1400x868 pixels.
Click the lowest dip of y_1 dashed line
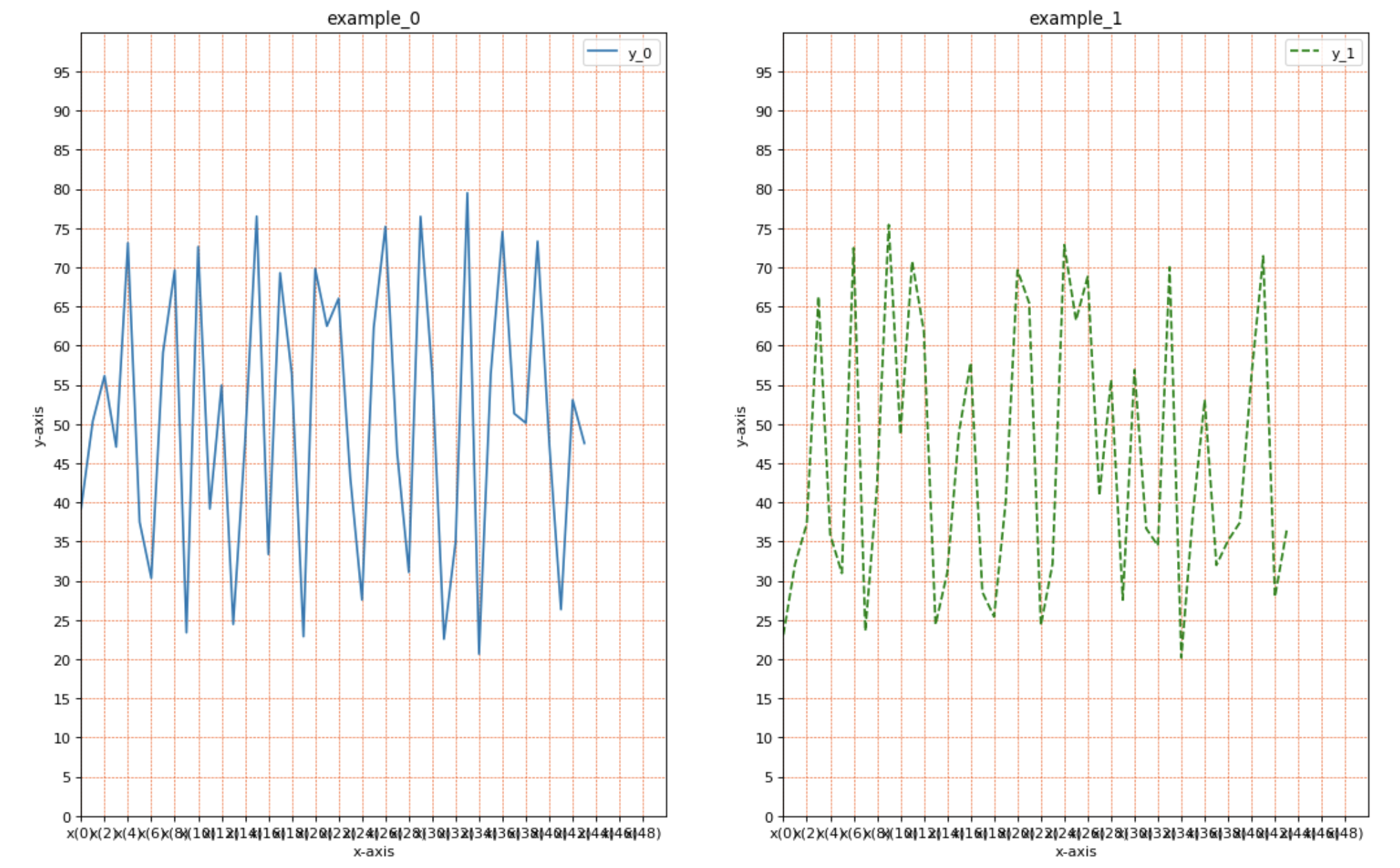[1181, 657]
